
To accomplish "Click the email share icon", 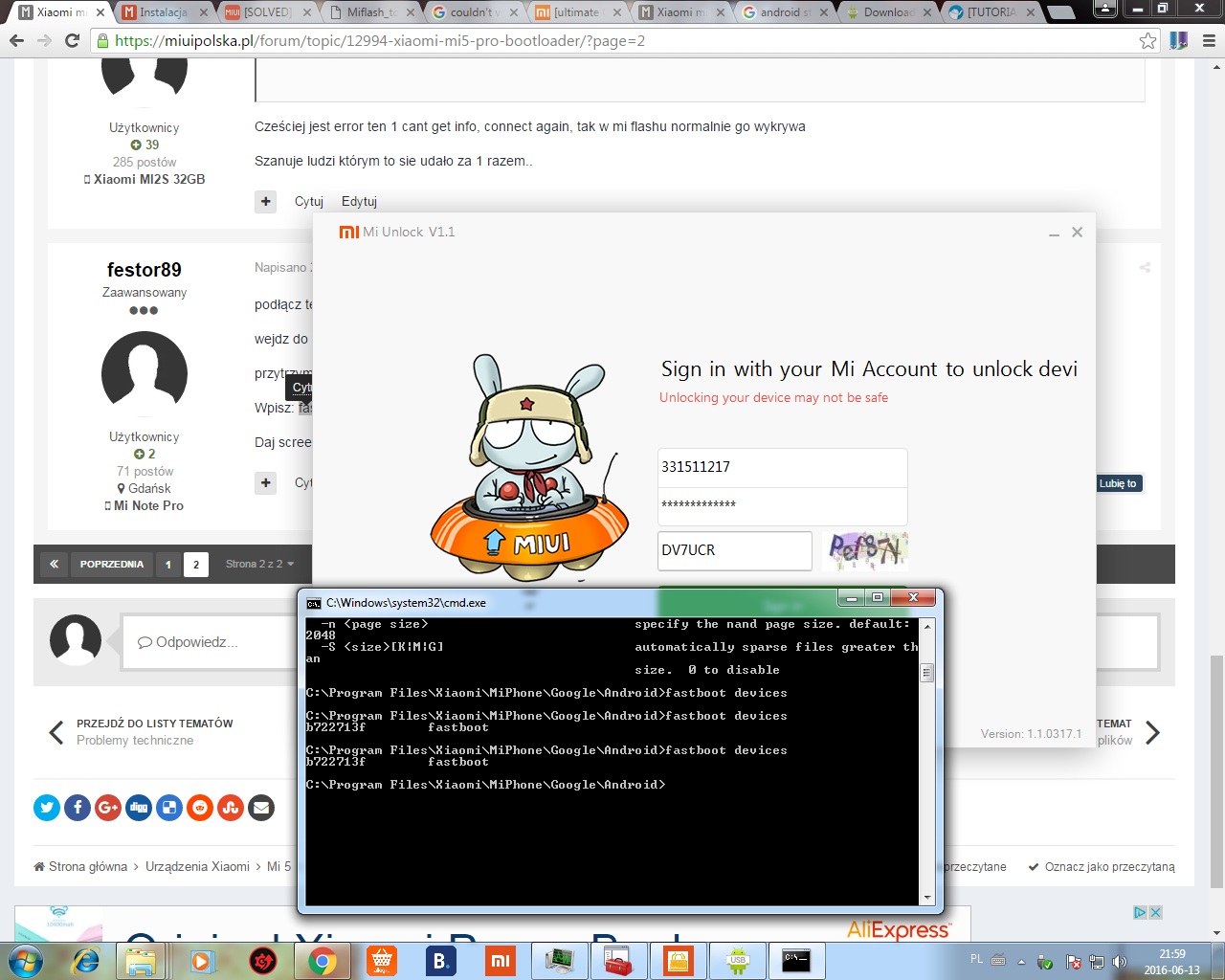I will point(261,808).
